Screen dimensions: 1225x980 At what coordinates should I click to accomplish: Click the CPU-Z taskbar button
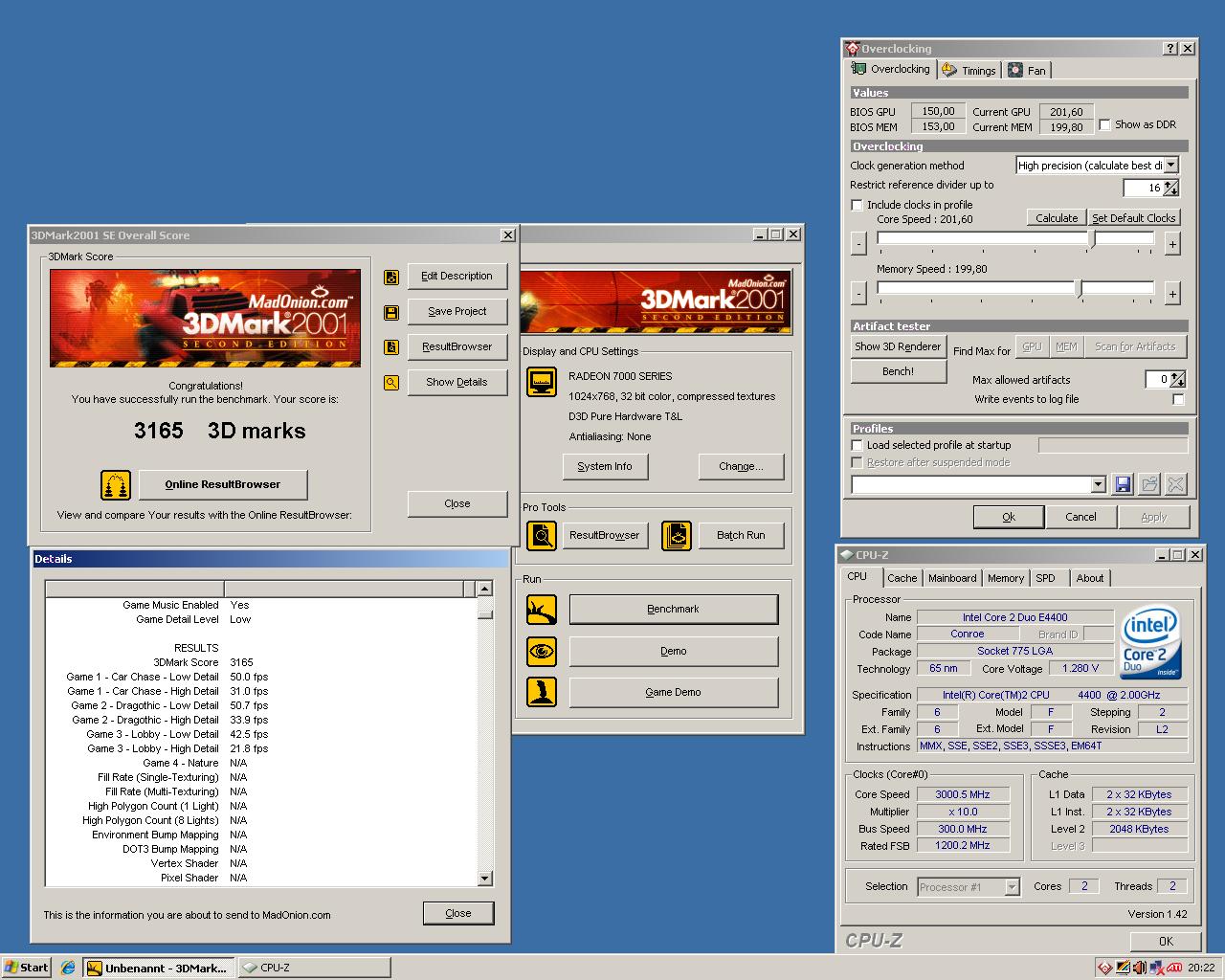(x=313, y=968)
